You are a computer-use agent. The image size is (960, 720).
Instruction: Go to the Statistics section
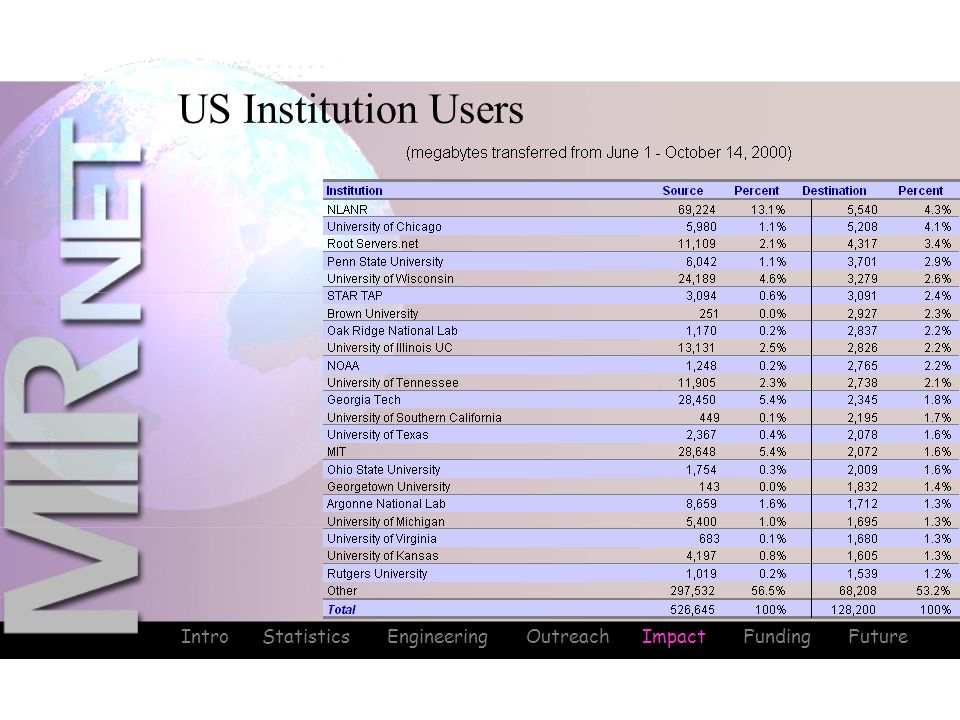click(x=306, y=637)
